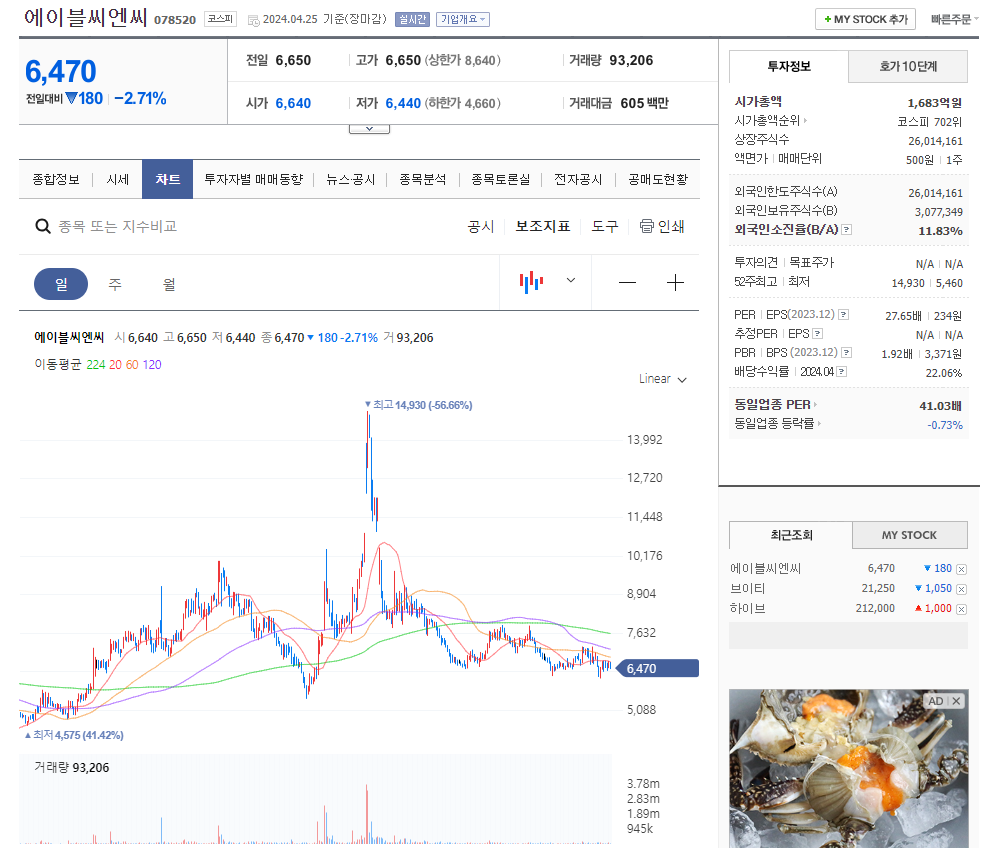Open 종목토론실 tab

tap(501, 180)
